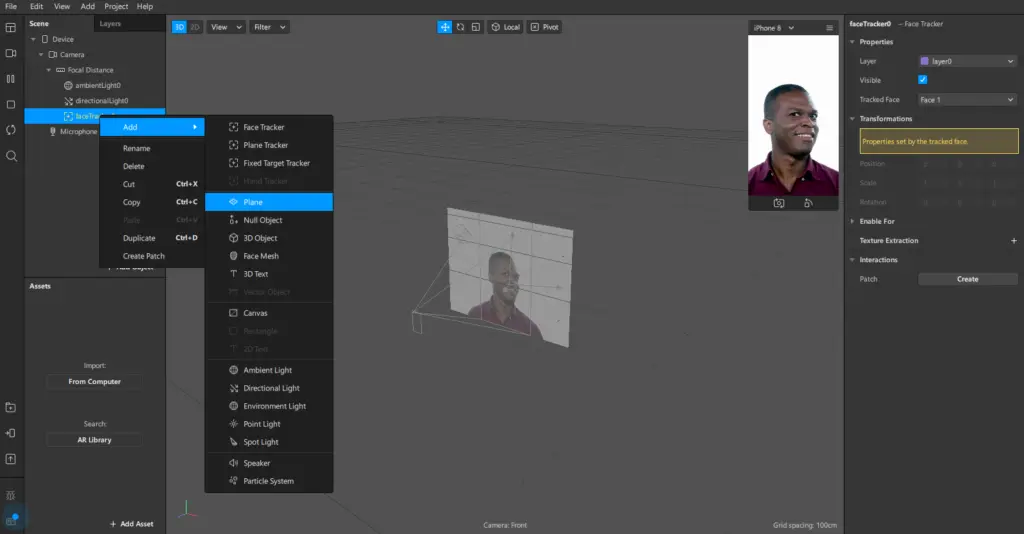1024x534 pixels.
Task: Select the move/translate manipulator tool
Action: point(444,27)
